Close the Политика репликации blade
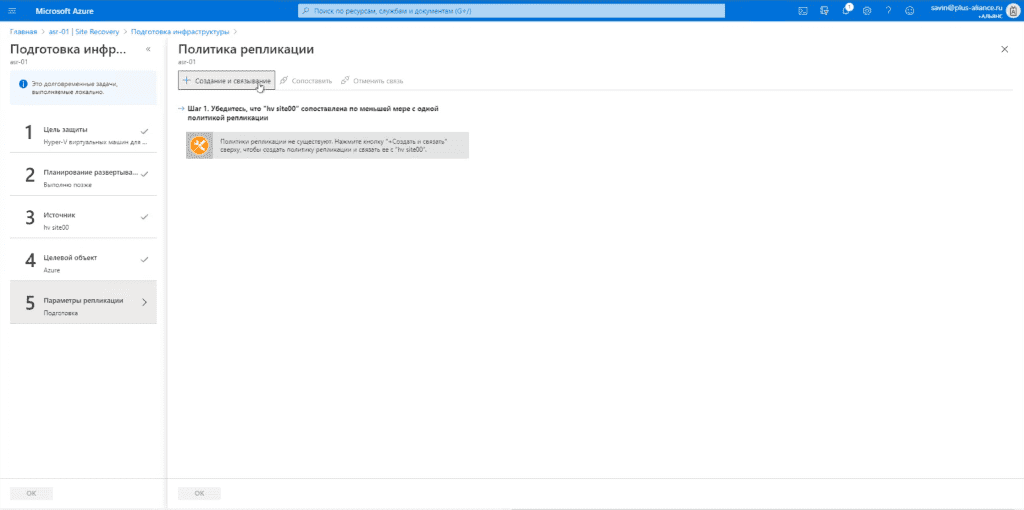1024x510 pixels. 1004,50
